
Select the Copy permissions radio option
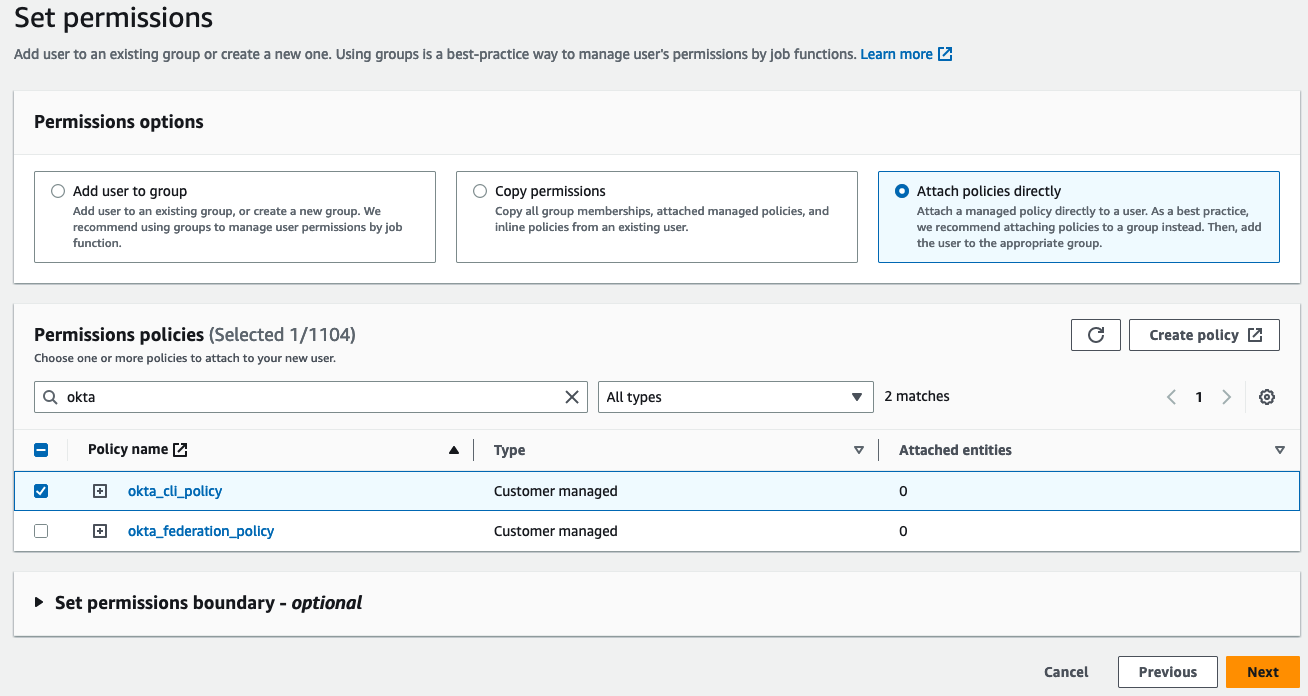point(480,191)
